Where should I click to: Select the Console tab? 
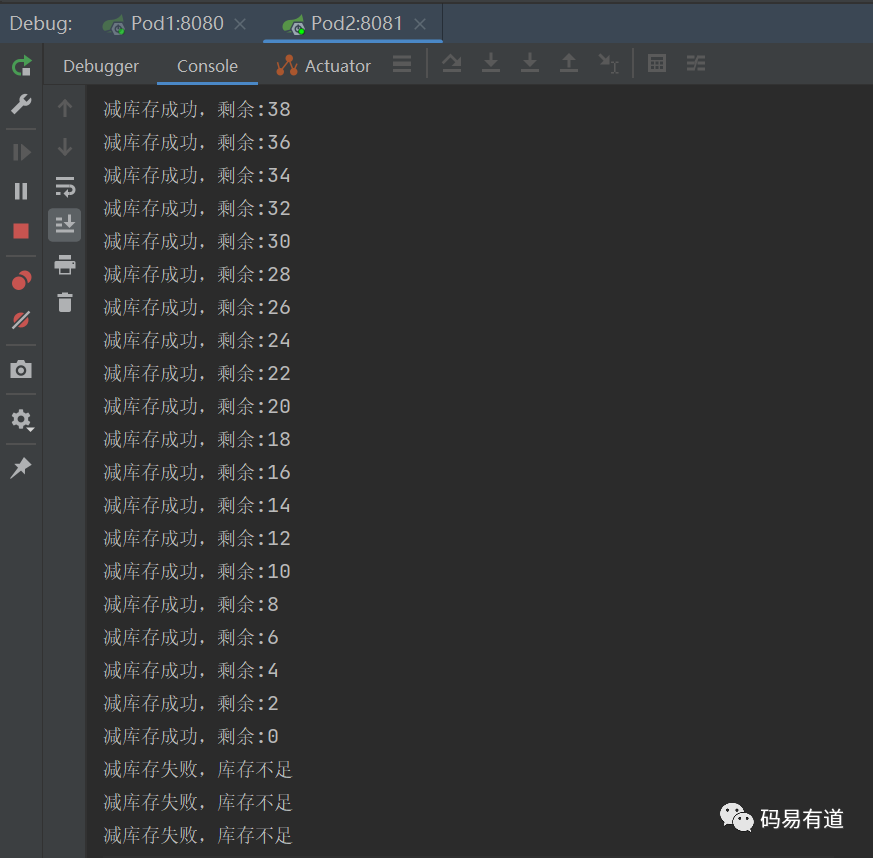207,66
